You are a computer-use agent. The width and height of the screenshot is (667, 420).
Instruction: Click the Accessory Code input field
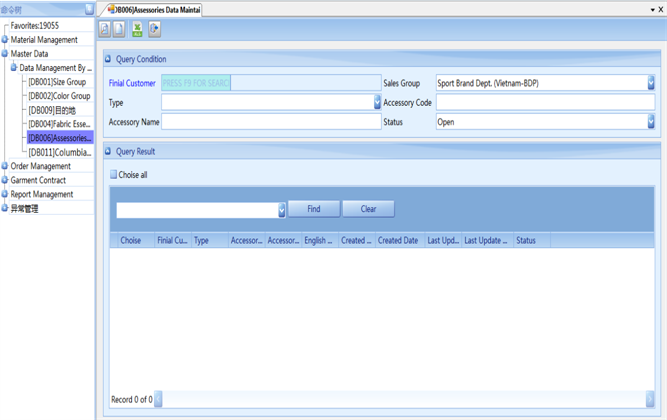click(x=545, y=103)
